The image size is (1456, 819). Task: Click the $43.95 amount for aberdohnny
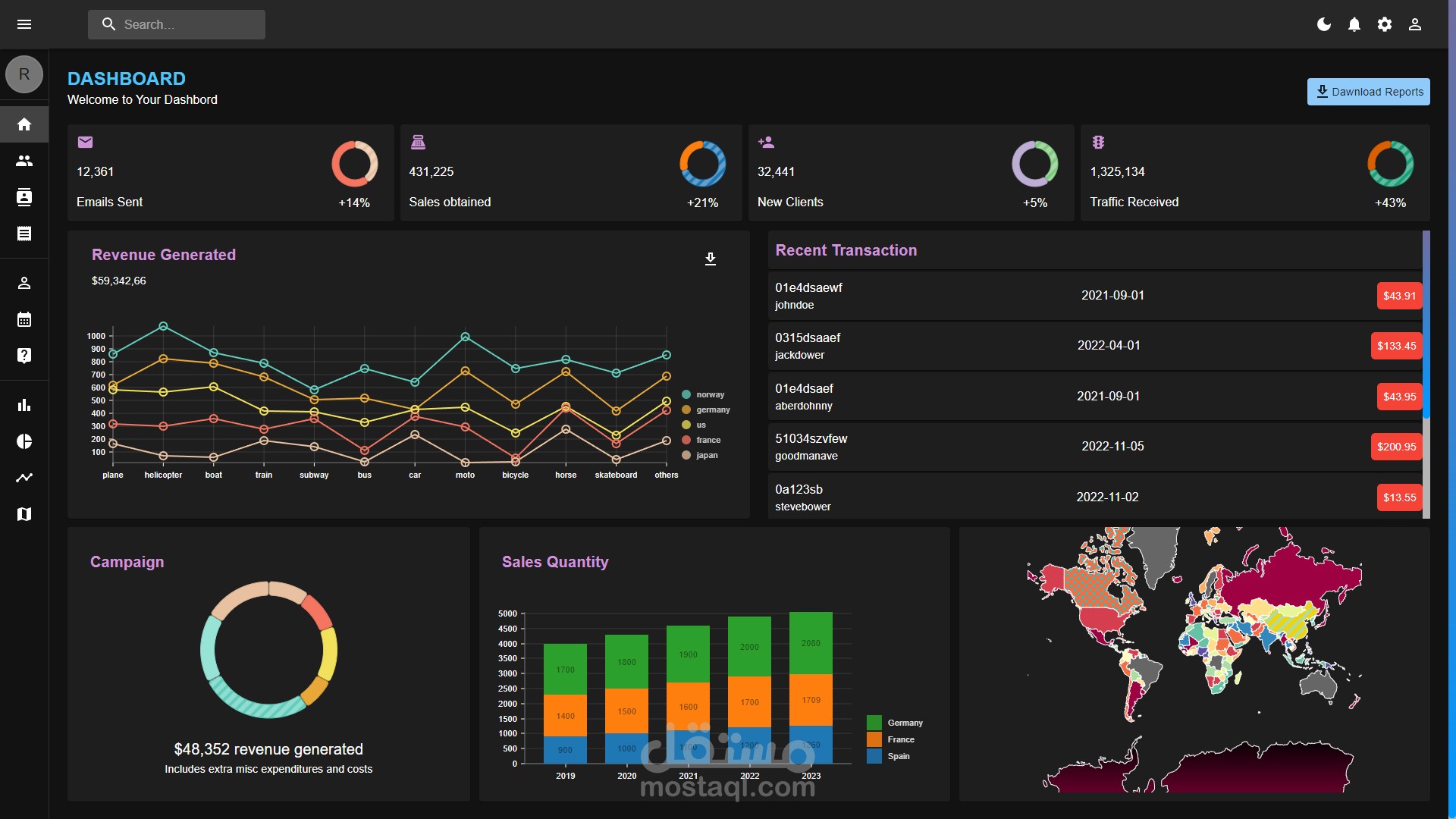(x=1399, y=397)
